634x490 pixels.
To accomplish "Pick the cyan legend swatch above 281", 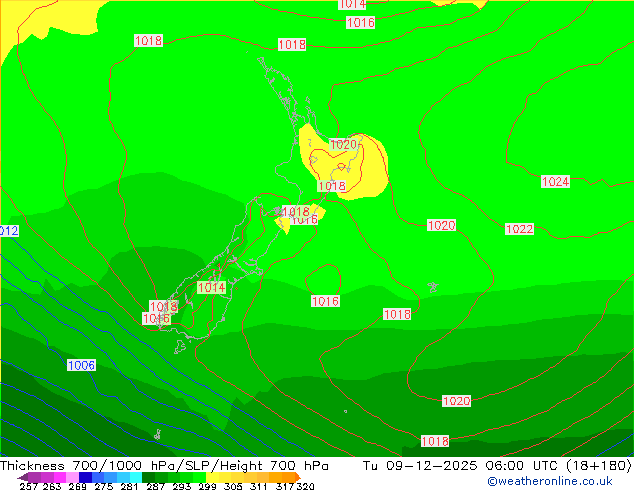I will click(x=136, y=477).
